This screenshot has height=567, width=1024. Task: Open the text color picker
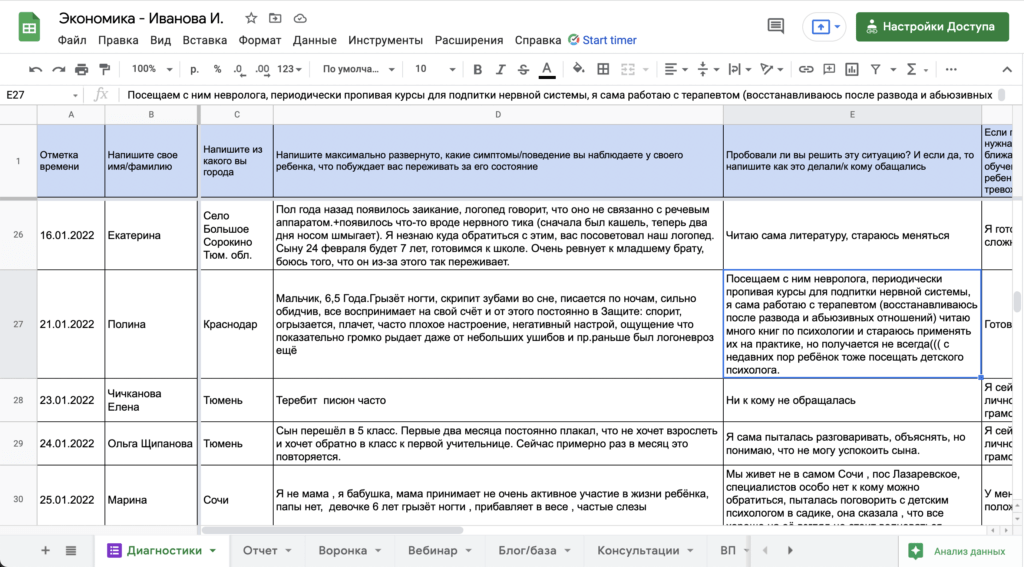click(547, 69)
